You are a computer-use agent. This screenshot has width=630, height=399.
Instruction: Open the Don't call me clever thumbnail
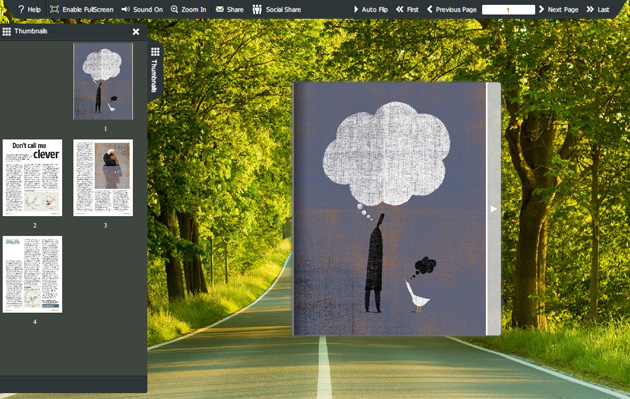(33, 178)
